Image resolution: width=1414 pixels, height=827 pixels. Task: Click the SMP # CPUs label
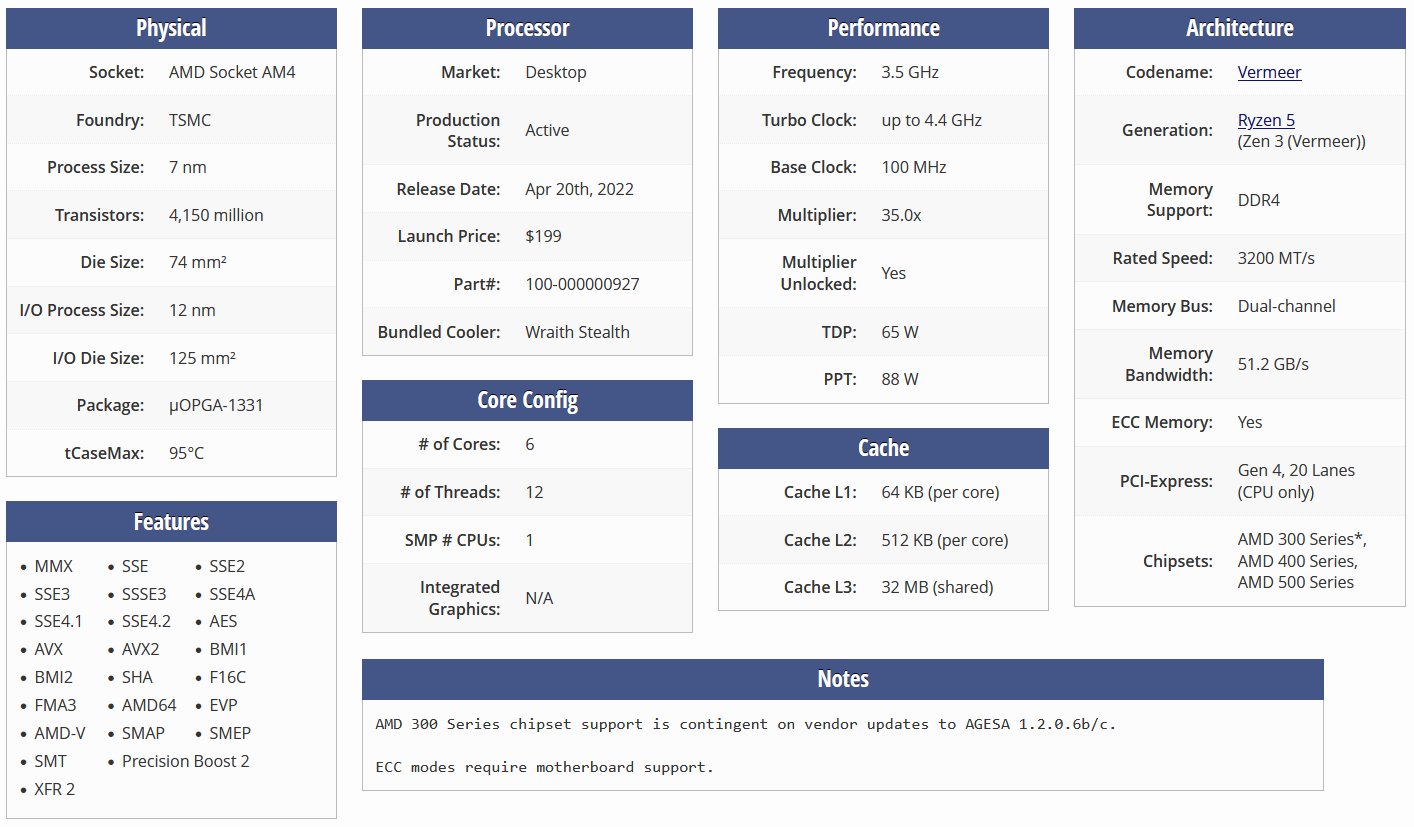(x=453, y=540)
